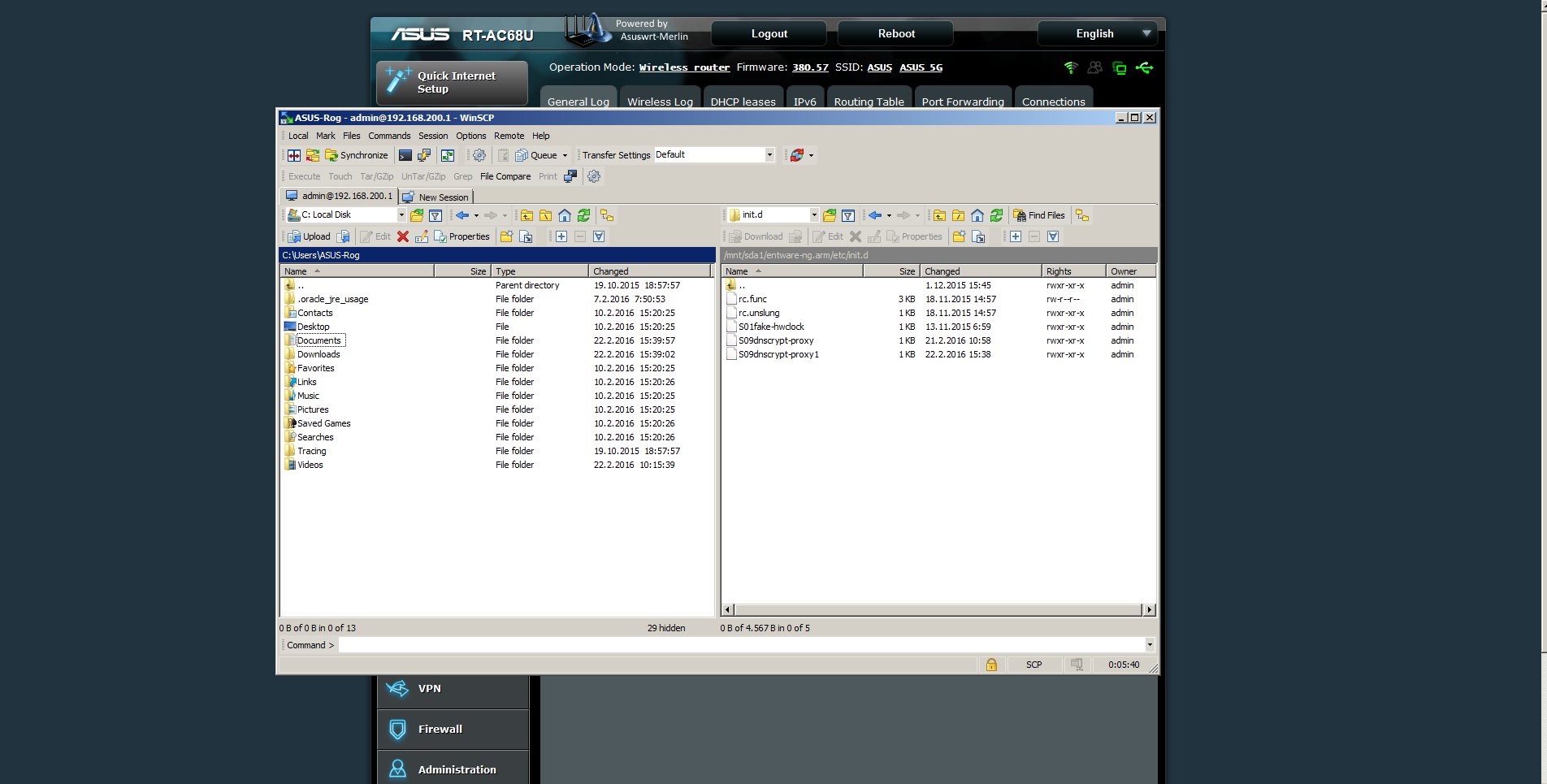Click the local rename pencil icon

pyautogui.click(x=422, y=236)
